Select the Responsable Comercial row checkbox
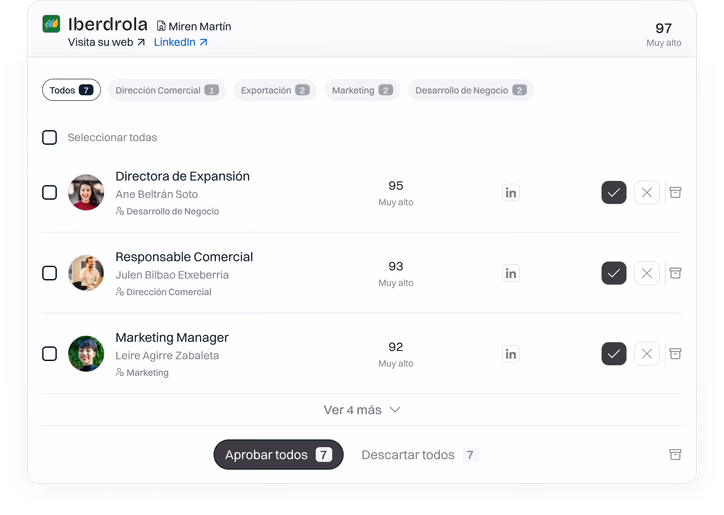The image size is (724, 515). [x=49, y=273]
